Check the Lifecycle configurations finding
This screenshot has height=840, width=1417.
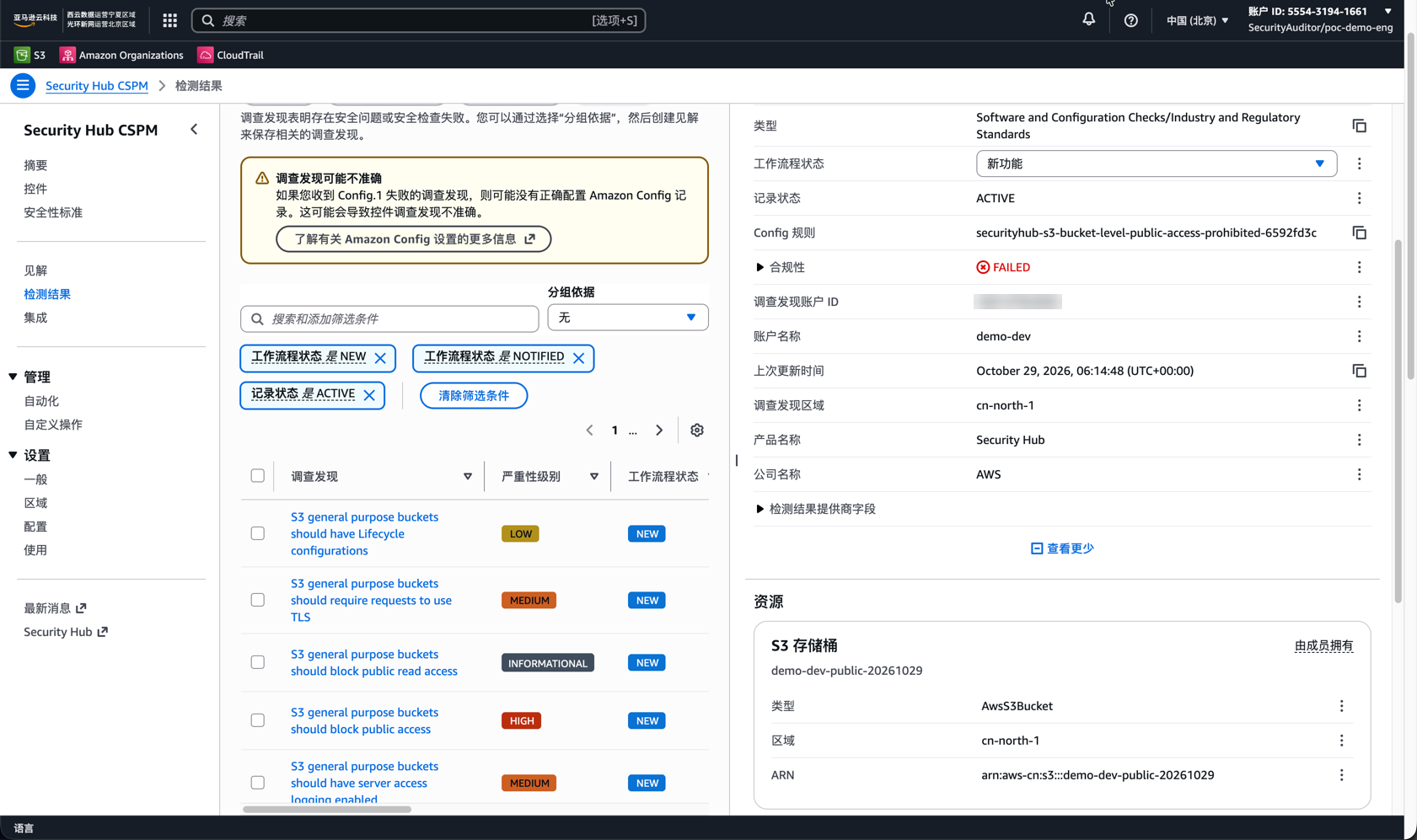[x=258, y=533]
